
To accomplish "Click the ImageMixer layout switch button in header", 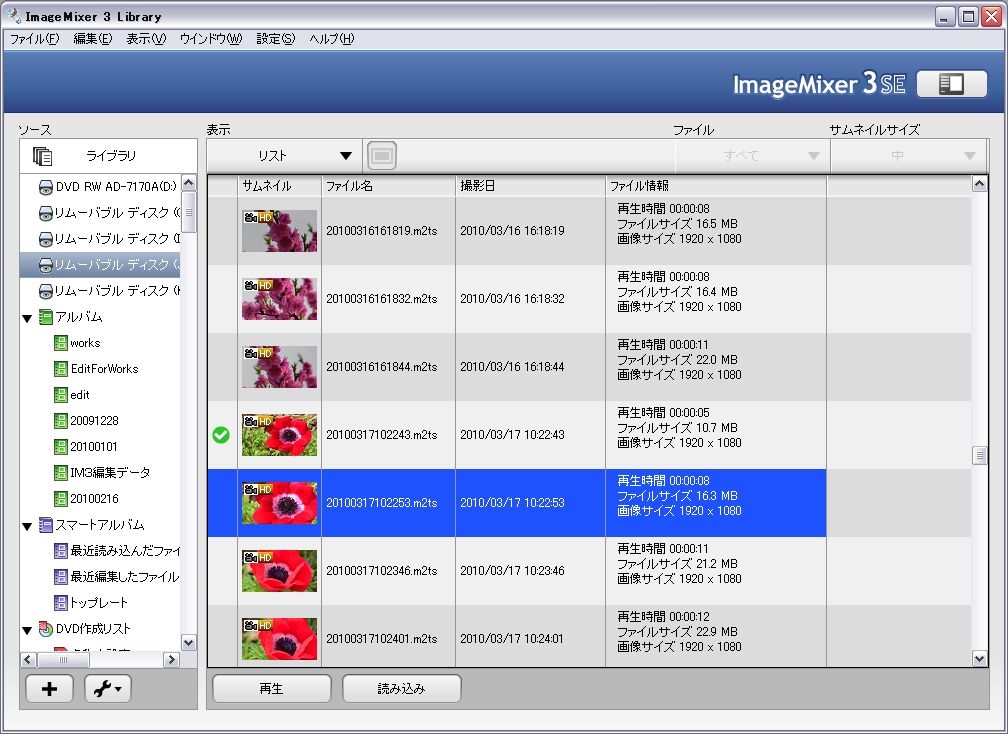I will pos(951,84).
